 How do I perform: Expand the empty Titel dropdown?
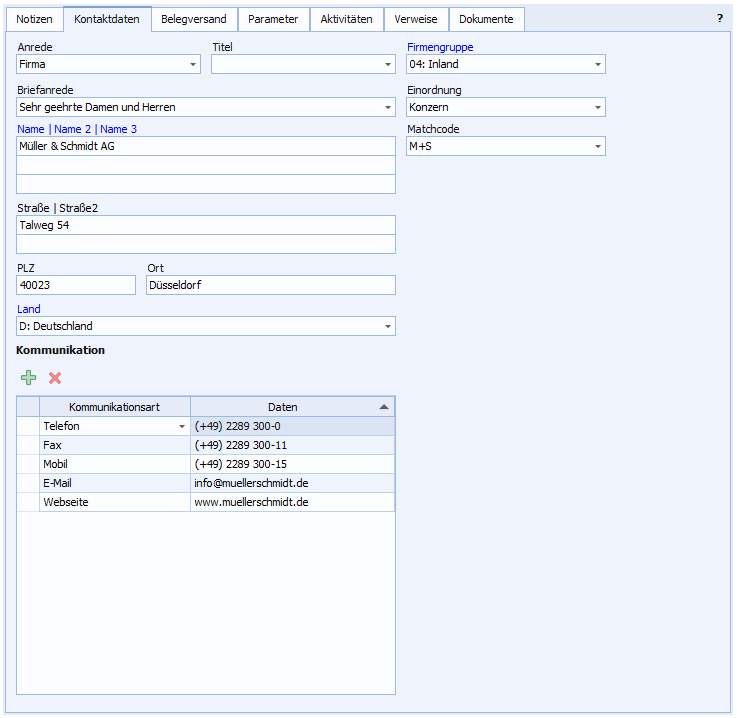(x=388, y=65)
